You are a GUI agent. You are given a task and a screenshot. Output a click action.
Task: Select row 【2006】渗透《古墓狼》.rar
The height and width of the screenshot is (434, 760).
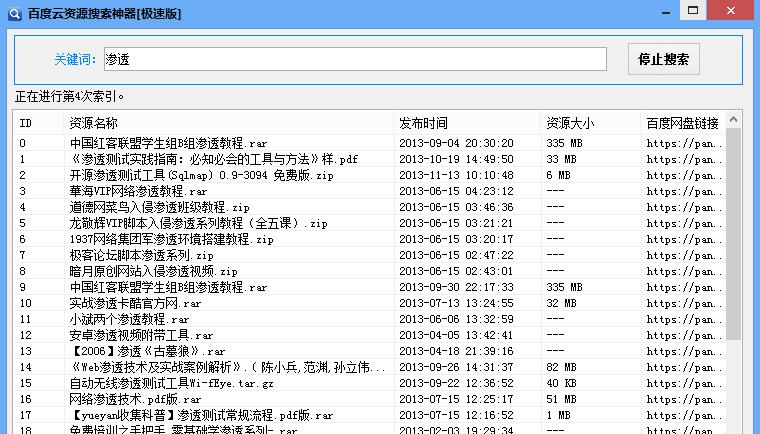pos(370,351)
